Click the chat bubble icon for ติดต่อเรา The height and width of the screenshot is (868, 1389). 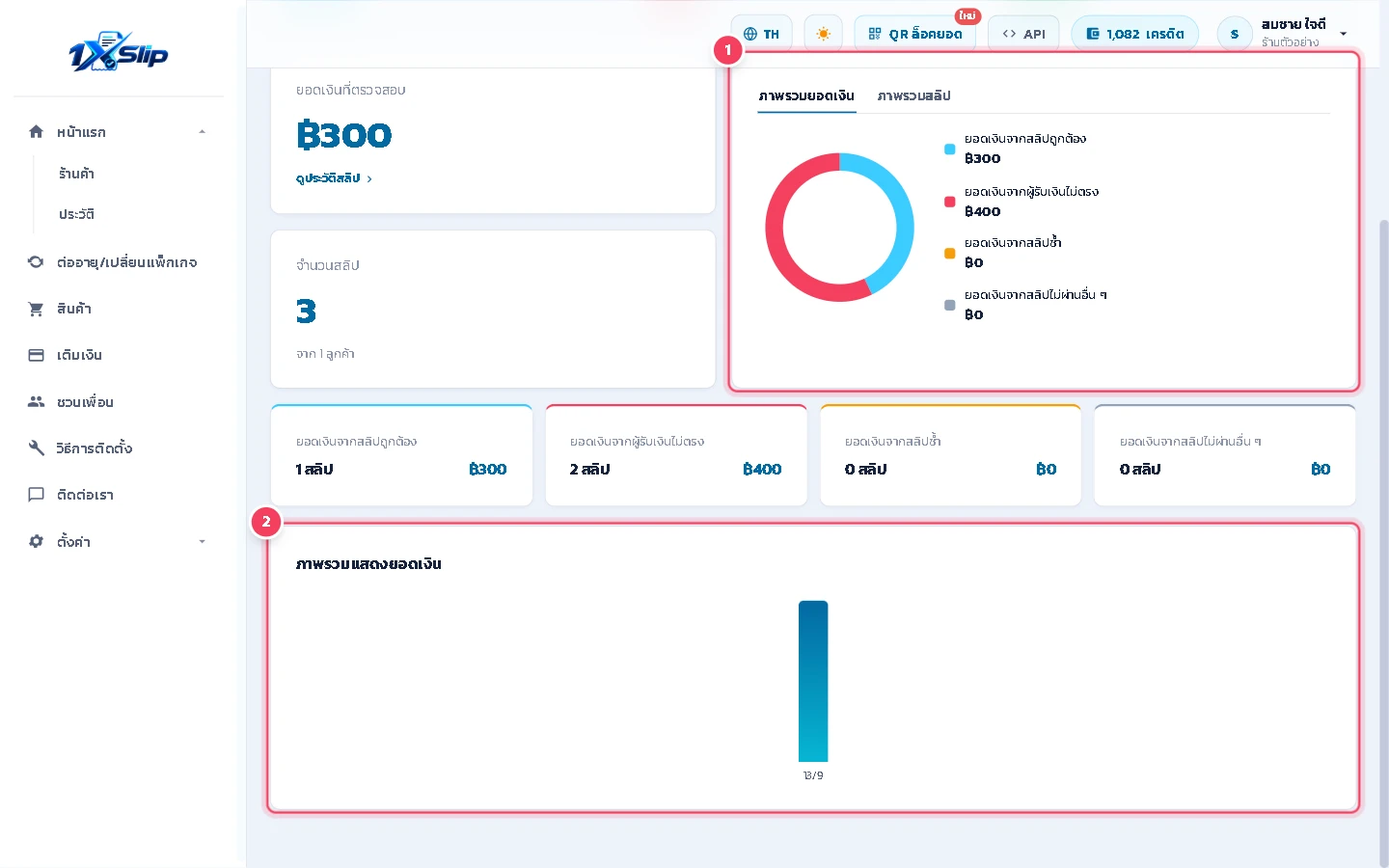point(36,495)
